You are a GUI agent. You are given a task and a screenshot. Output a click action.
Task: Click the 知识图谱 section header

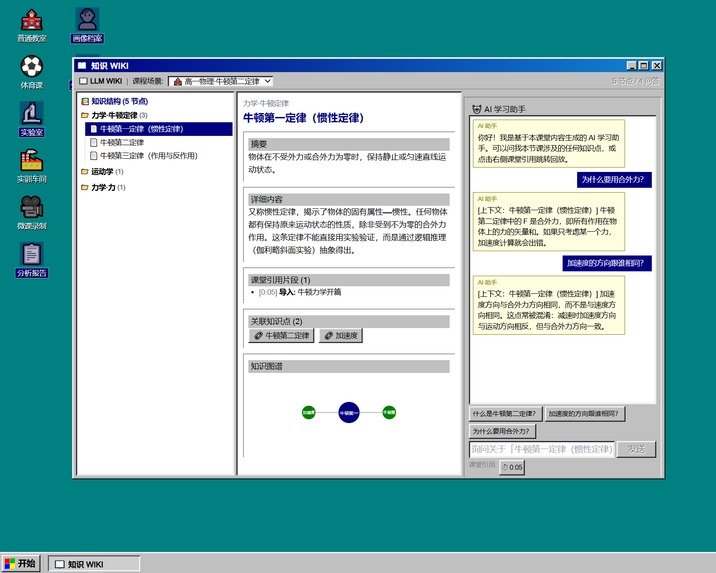point(349,366)
